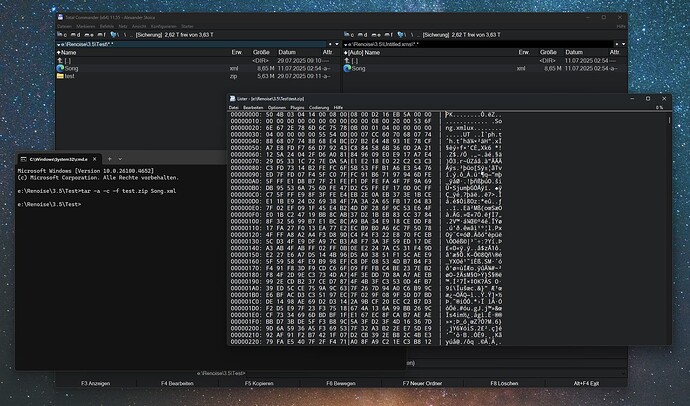Select drive f in right panel

tap(388, 34)
